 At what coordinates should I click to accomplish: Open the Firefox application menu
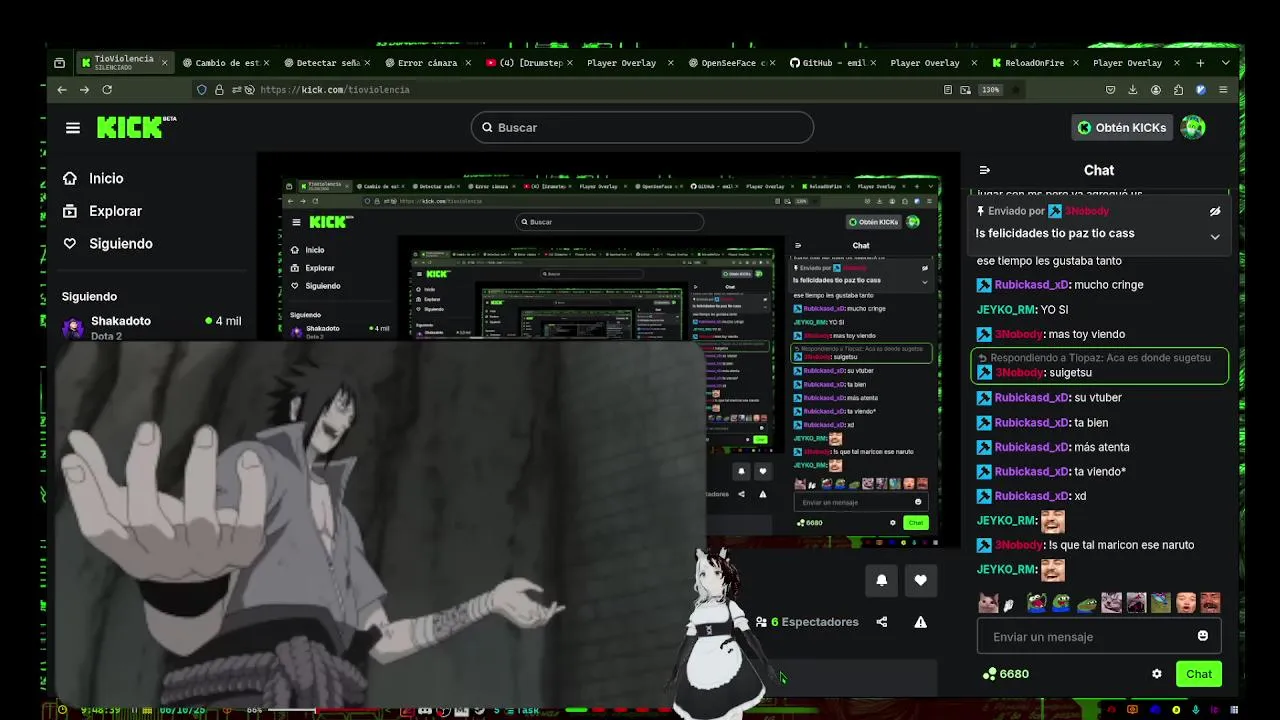(x=1223, y=90)
